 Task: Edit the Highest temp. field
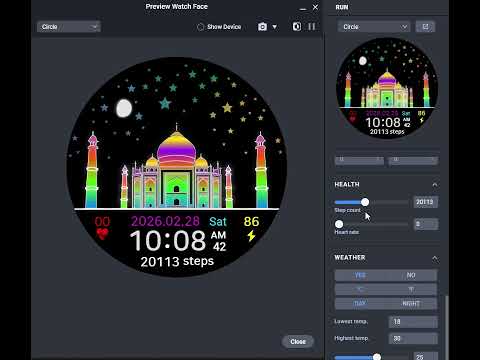point(413,339)
